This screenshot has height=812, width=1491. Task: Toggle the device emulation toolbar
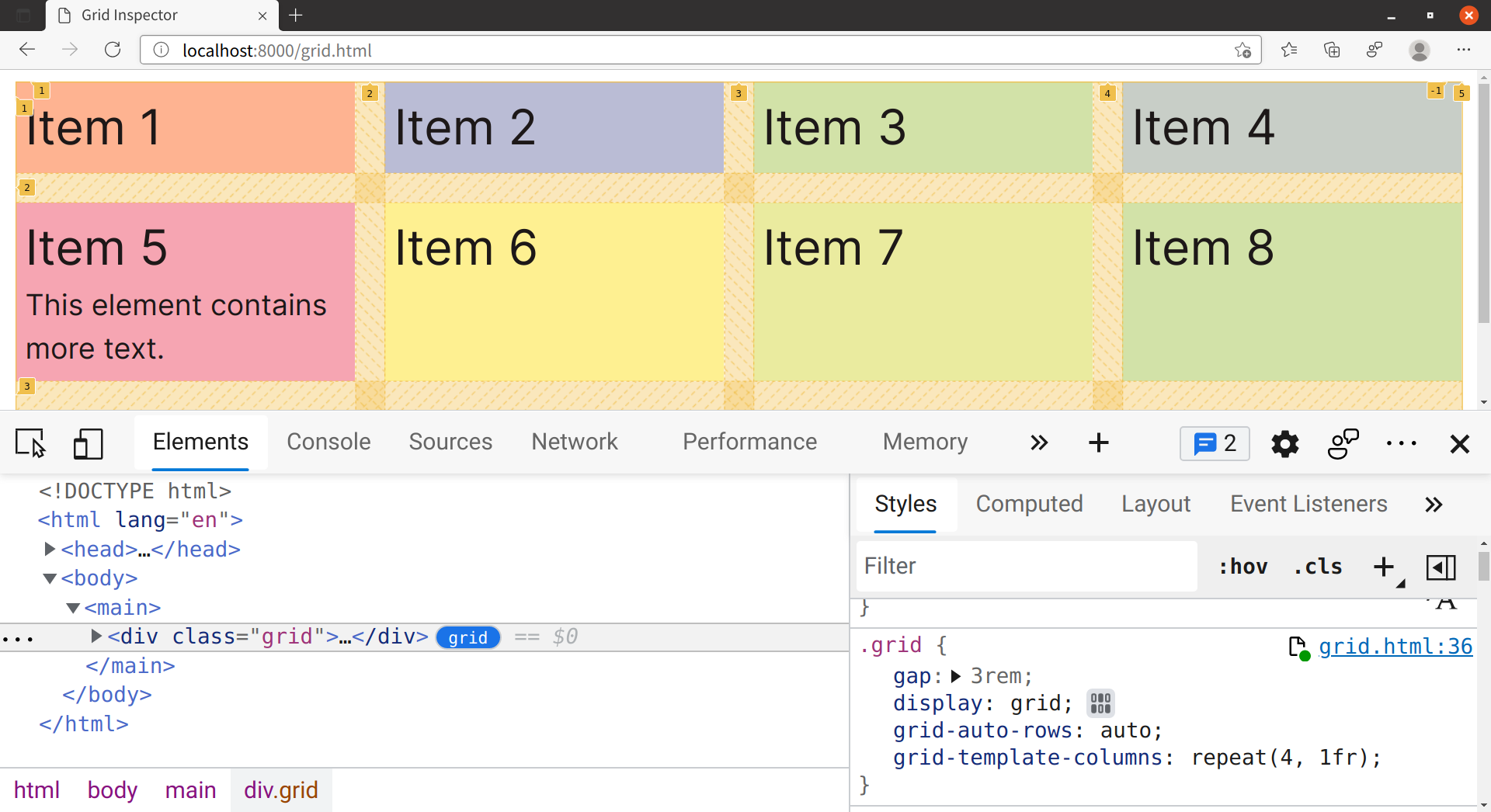[88, 443]
